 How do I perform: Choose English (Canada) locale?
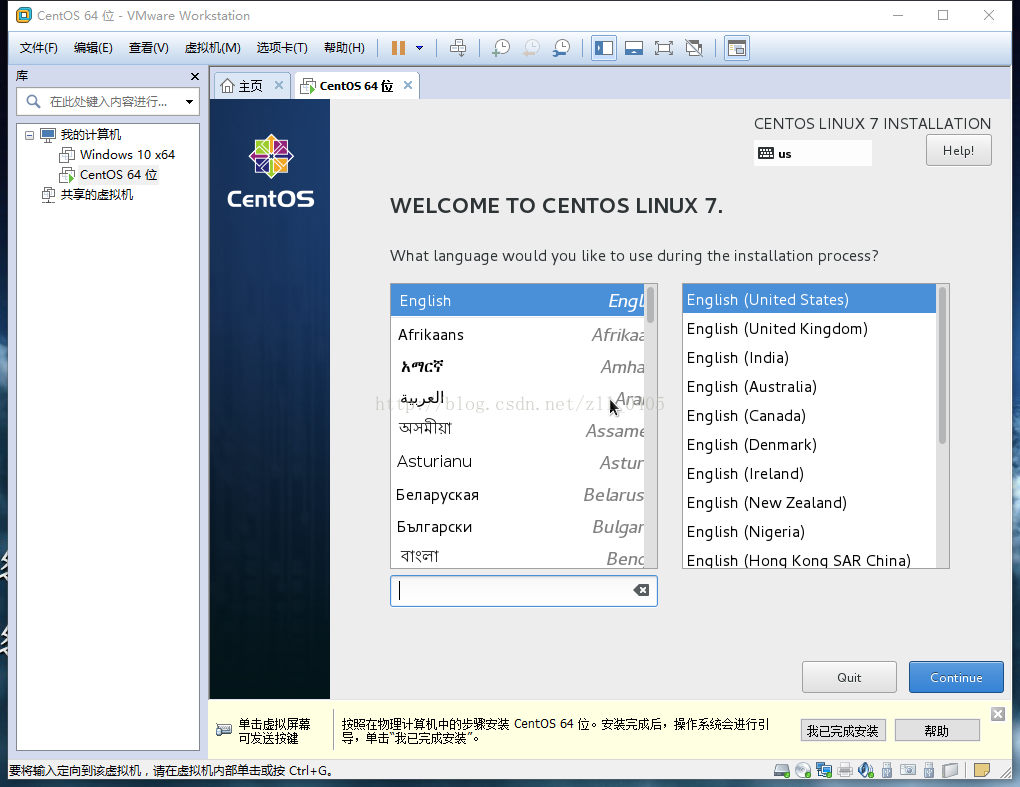tap(809, 416)
